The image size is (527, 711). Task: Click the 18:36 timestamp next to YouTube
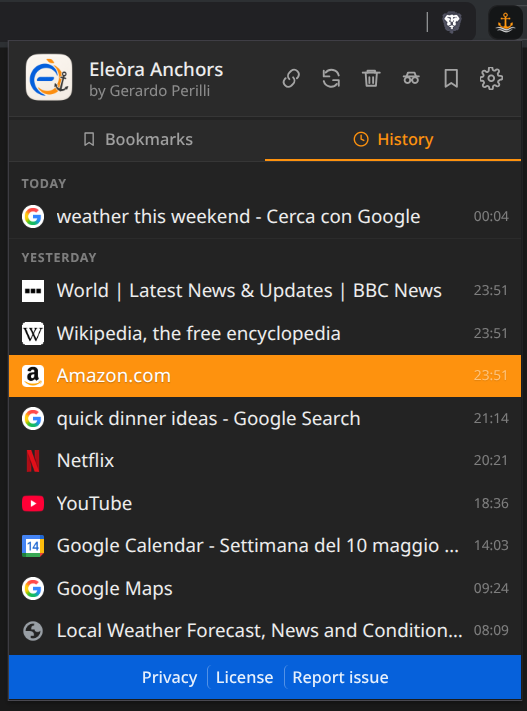click(x=491, y=503)
